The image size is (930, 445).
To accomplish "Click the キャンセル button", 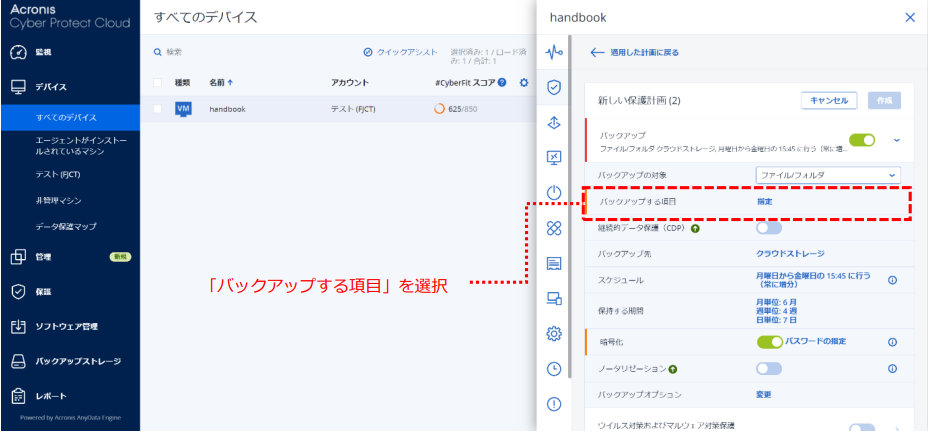I will pyautogui.click(x=829, y=100).
